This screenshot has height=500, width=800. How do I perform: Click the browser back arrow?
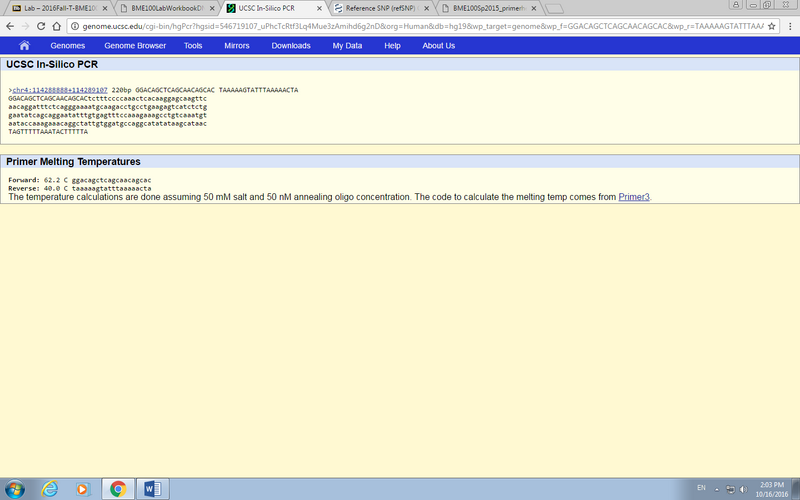(10, 25)
